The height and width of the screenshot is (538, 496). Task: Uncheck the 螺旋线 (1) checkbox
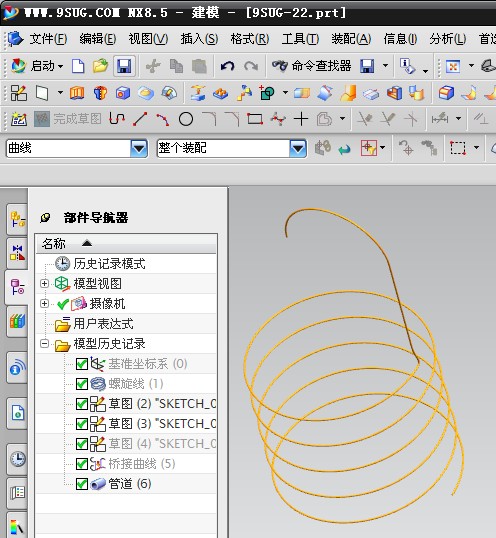tap(82, 384)
